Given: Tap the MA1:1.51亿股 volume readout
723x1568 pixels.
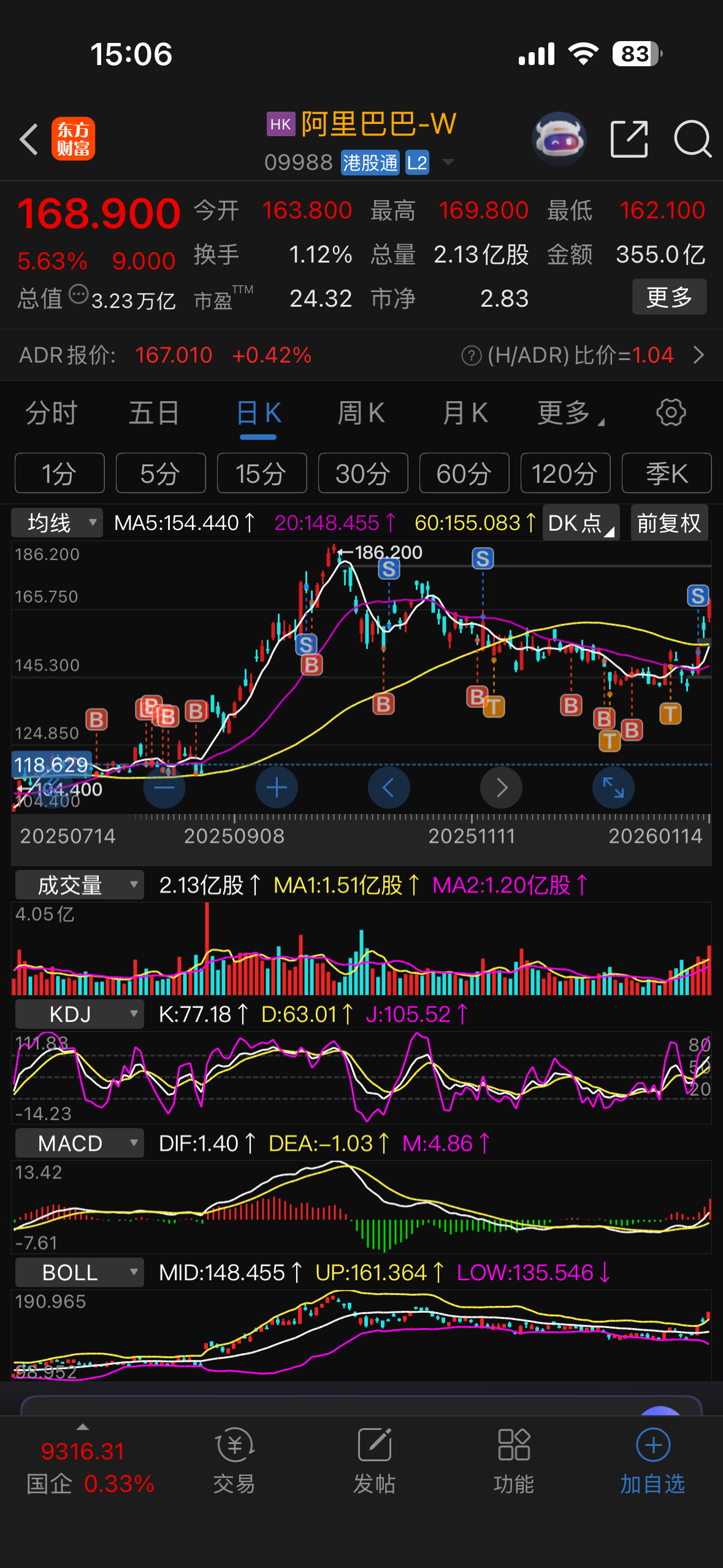Looking at the screenshot, I should coord(346,885).
